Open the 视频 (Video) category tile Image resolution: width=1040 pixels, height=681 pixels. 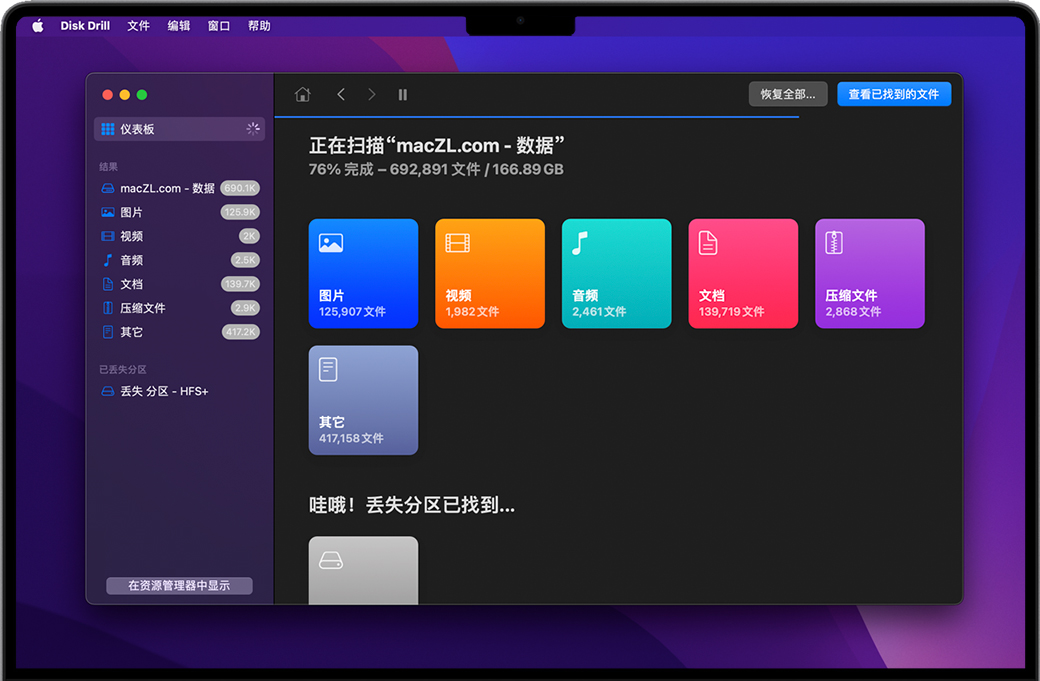pos(490,273)
